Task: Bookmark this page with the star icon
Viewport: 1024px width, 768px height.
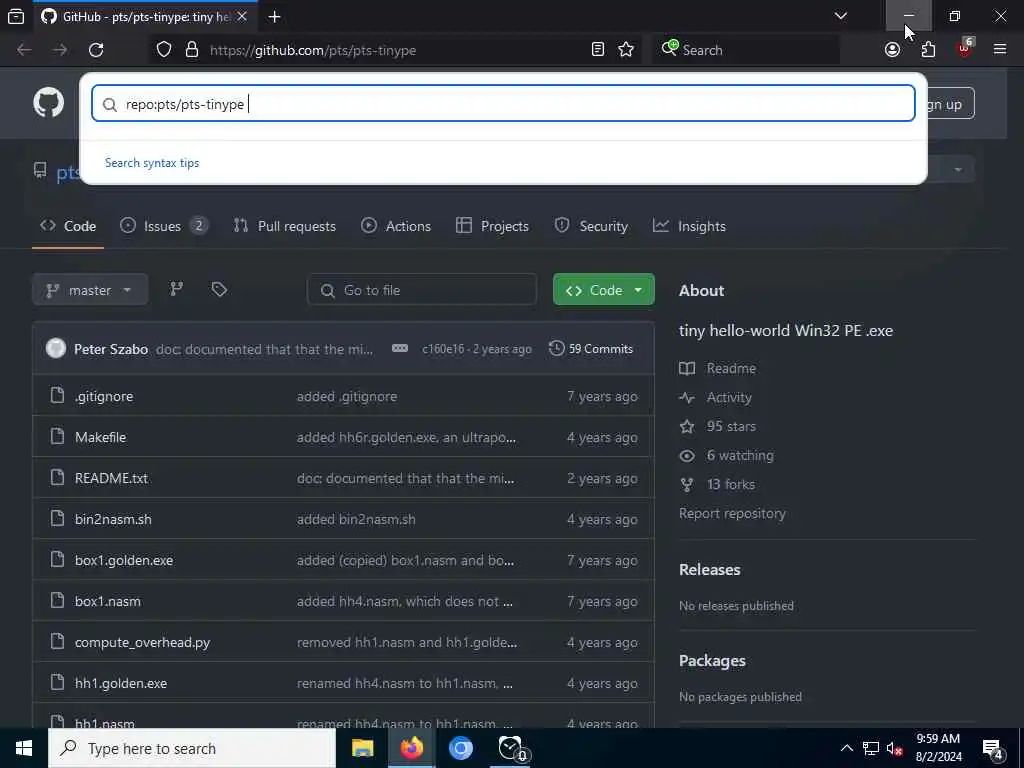Action: [x=626, y=50]
